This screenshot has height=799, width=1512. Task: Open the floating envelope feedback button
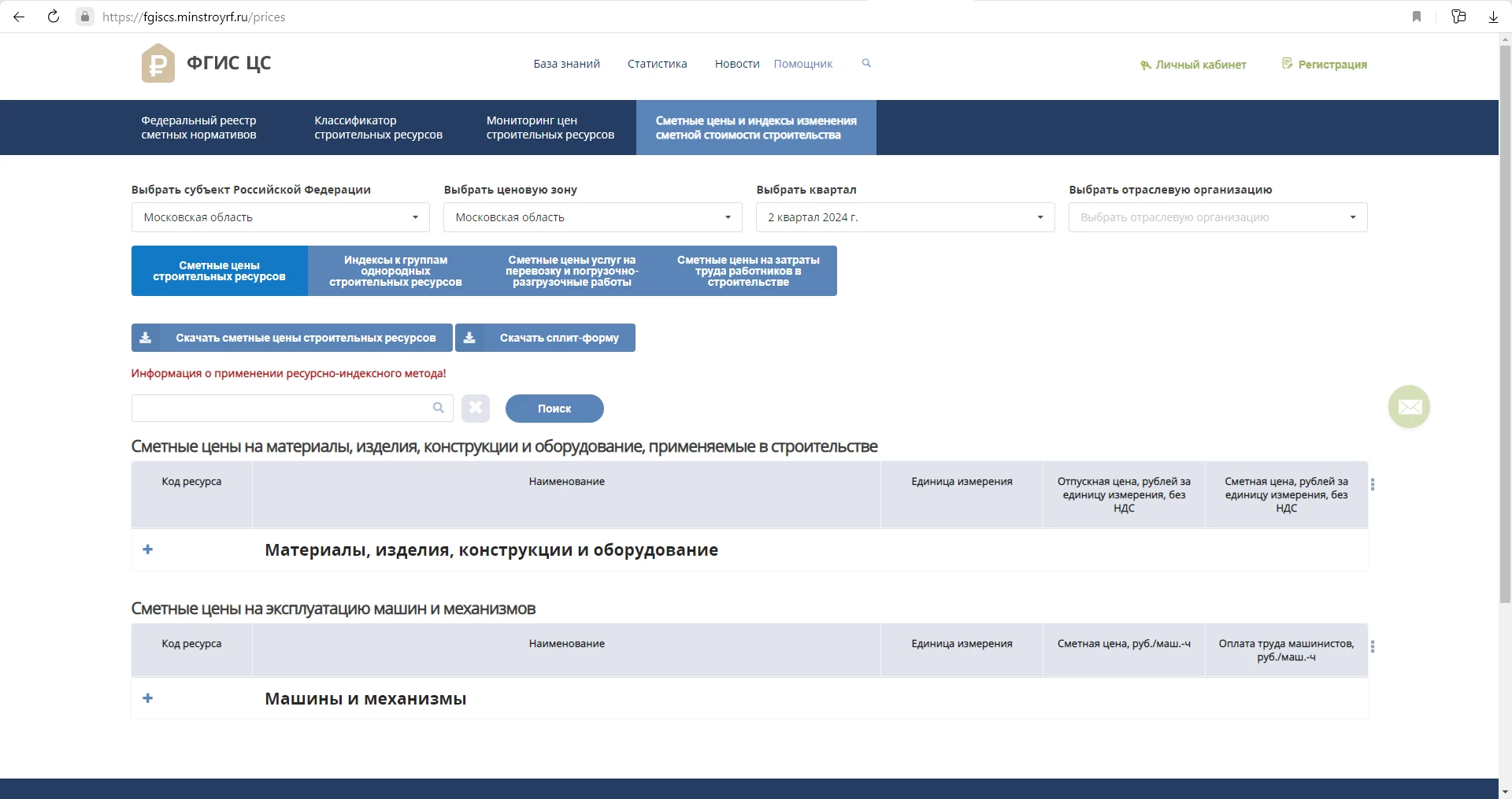(x=1409, y=406)
